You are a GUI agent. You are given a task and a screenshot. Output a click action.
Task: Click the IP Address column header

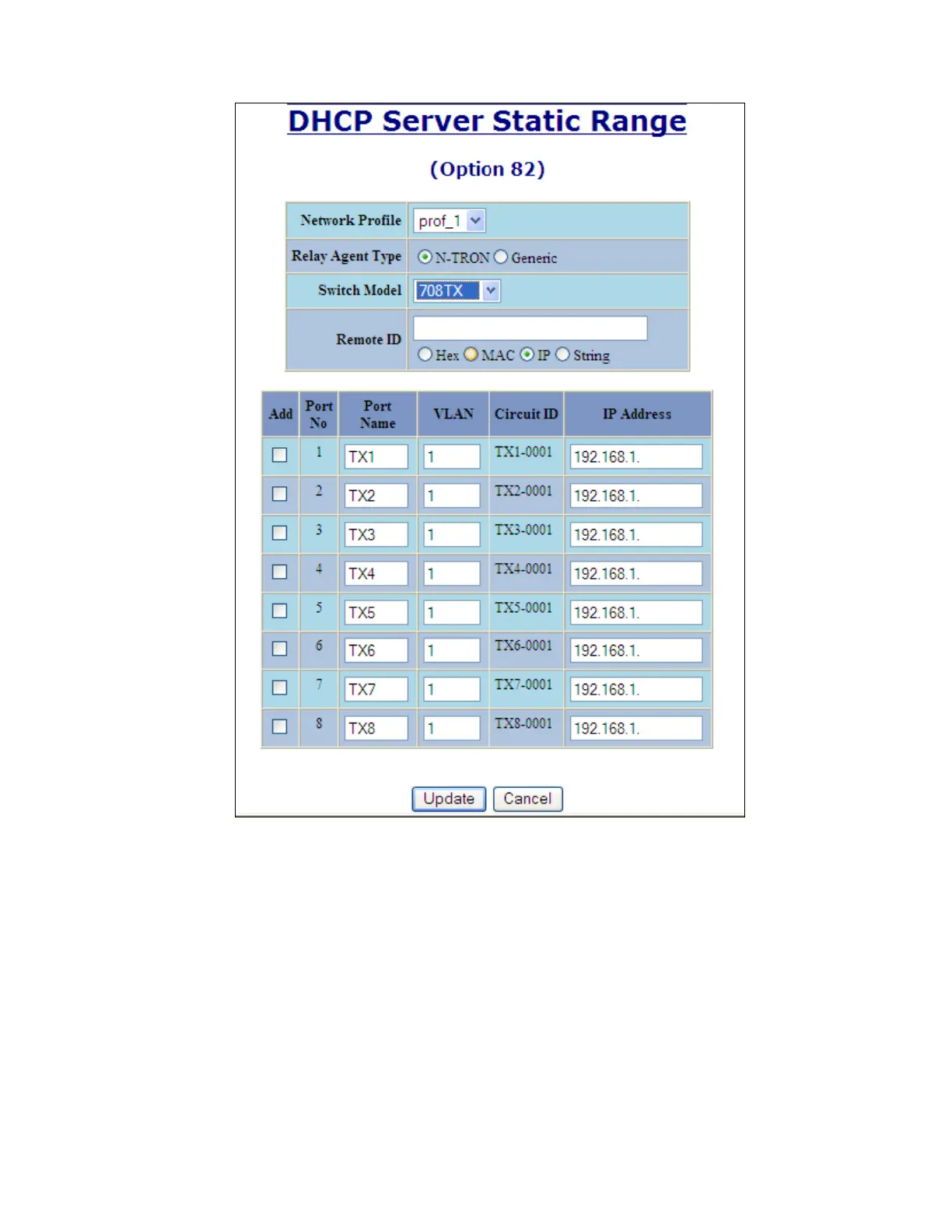pyautogui.click(x=637, y=414)
